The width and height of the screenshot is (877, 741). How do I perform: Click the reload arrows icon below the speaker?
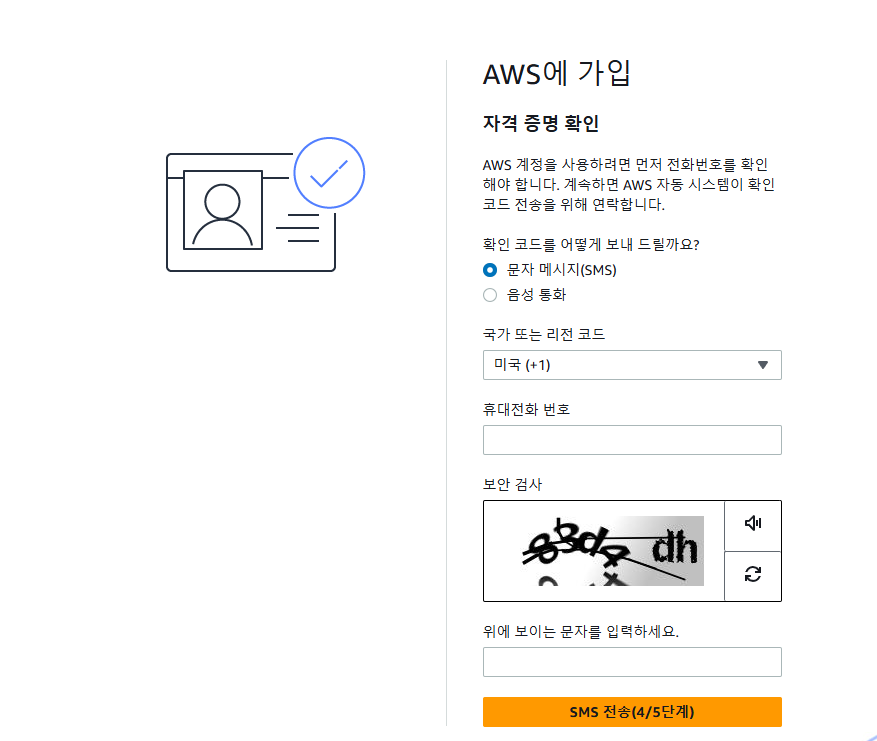pos(753,576)
